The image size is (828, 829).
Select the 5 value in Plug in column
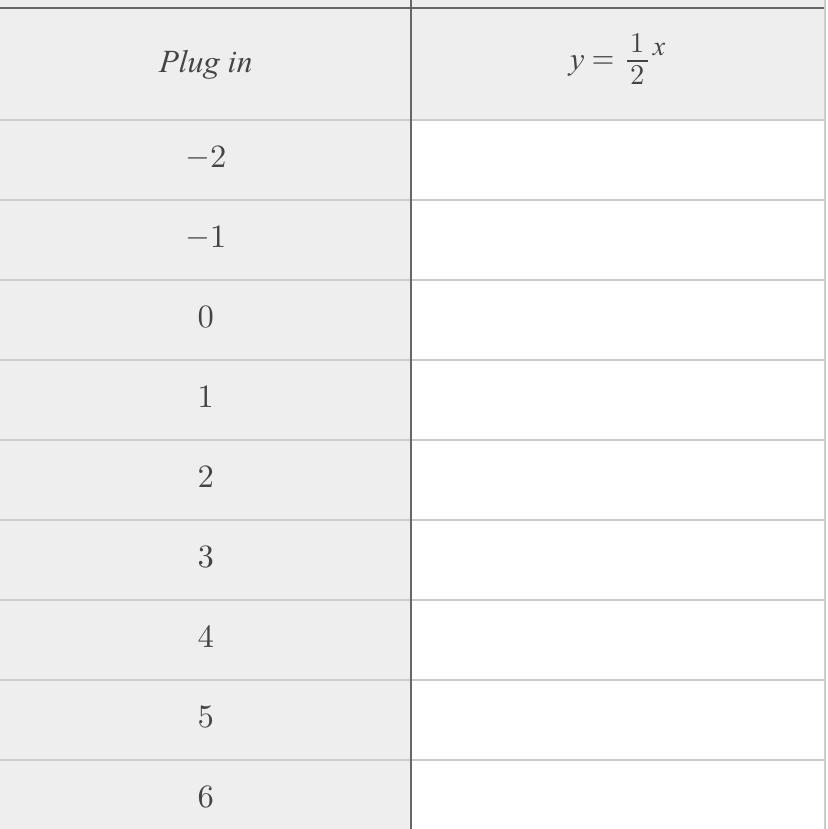[x=205, y=718]
